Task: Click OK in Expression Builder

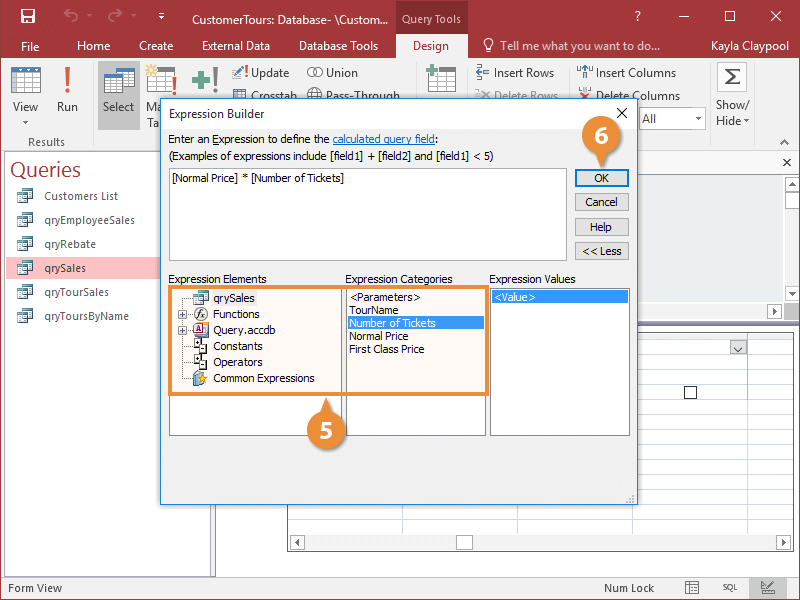Action: (602, 178)
